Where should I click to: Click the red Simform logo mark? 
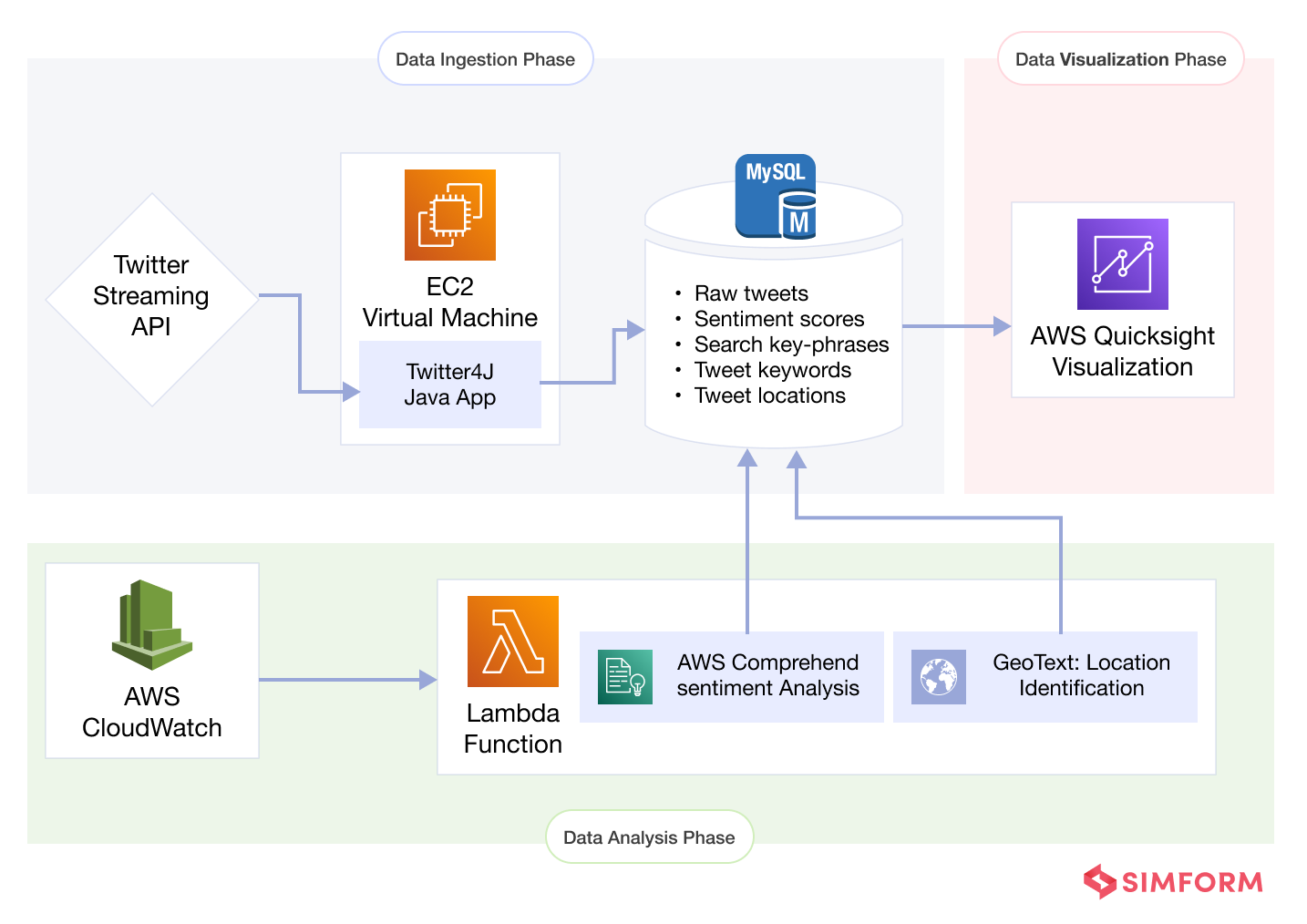[x=1100, y=881]
